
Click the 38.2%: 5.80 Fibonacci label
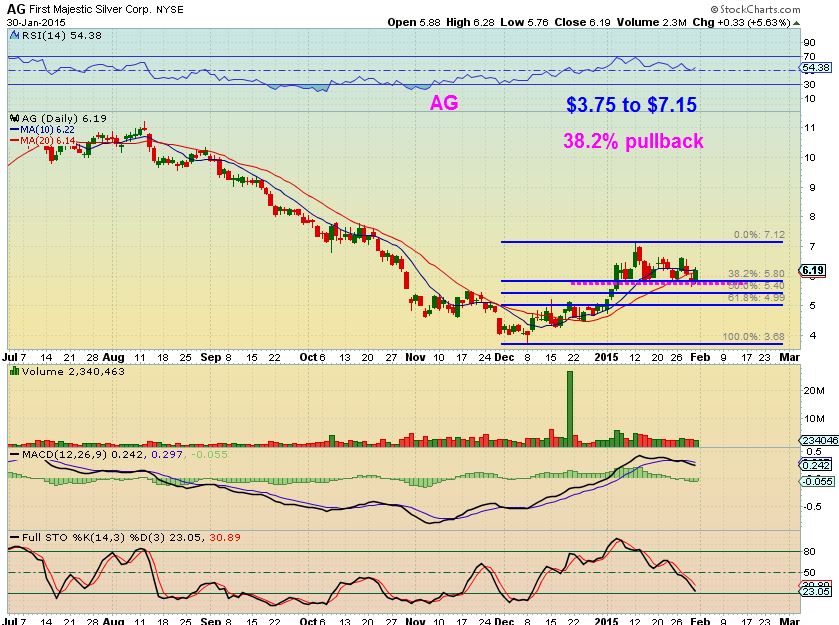coord(756,274)
